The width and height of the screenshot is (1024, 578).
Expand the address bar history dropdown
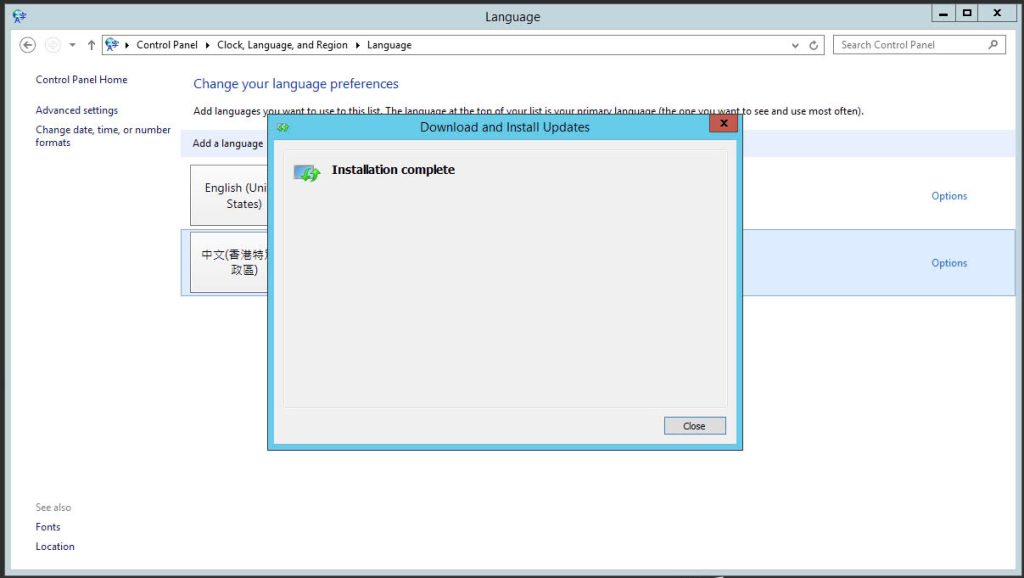click(795, 45)
